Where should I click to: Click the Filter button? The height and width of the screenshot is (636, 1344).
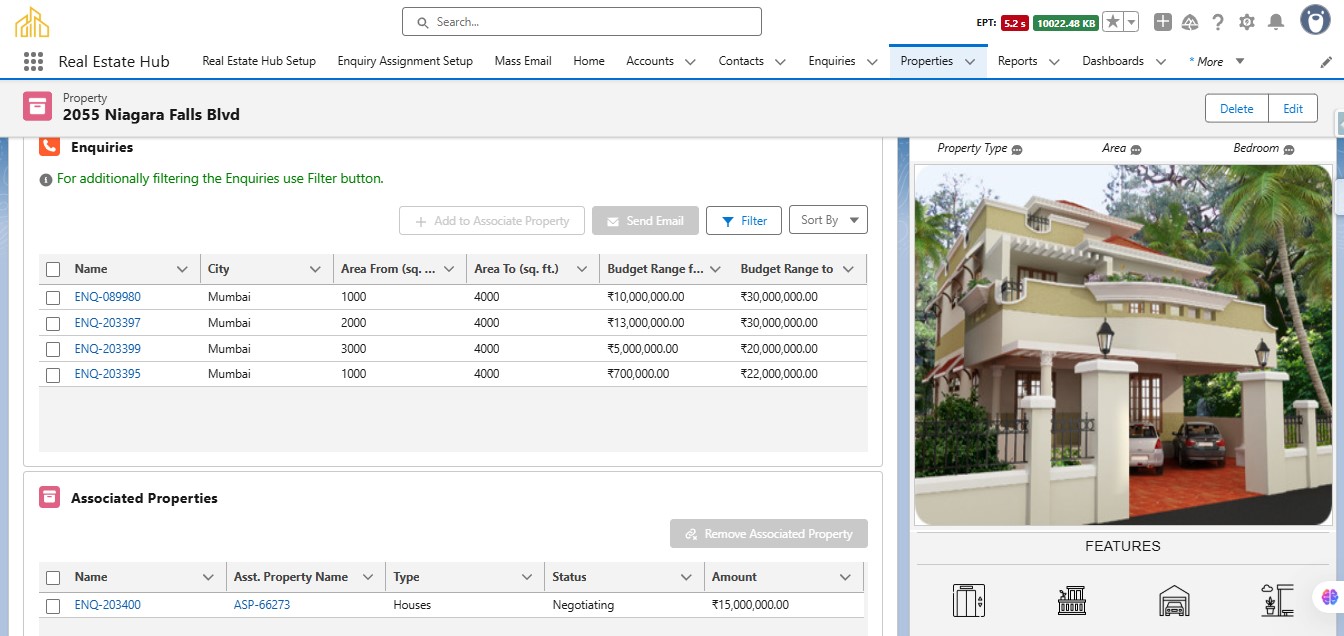[x=744, y=221]
